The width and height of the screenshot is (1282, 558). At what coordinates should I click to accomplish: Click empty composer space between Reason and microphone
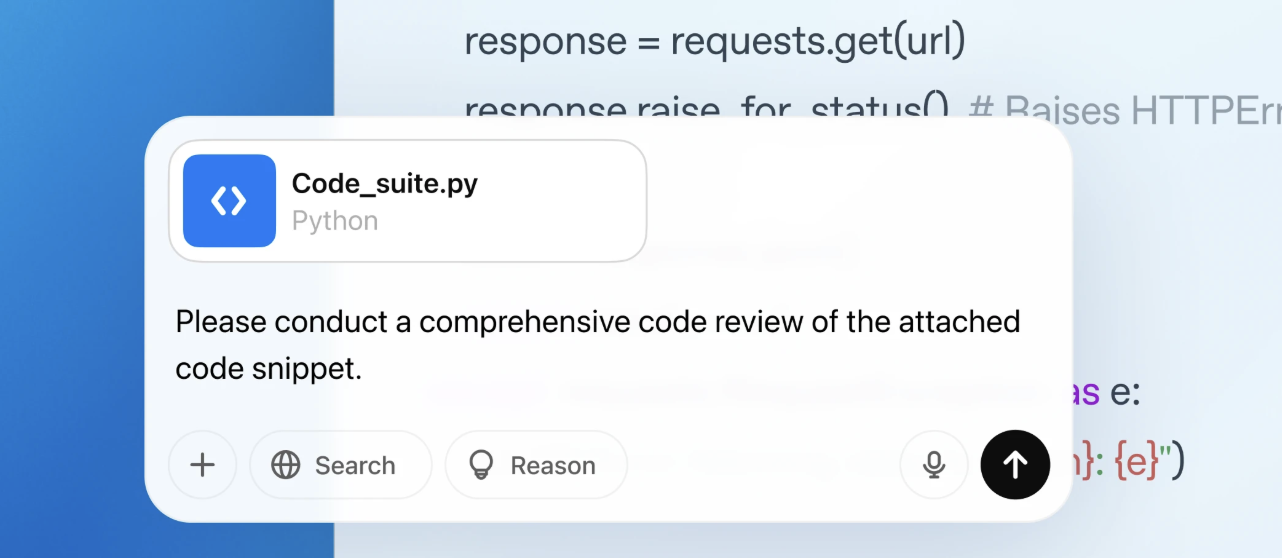pyautogui.click(x=763, y=465)
